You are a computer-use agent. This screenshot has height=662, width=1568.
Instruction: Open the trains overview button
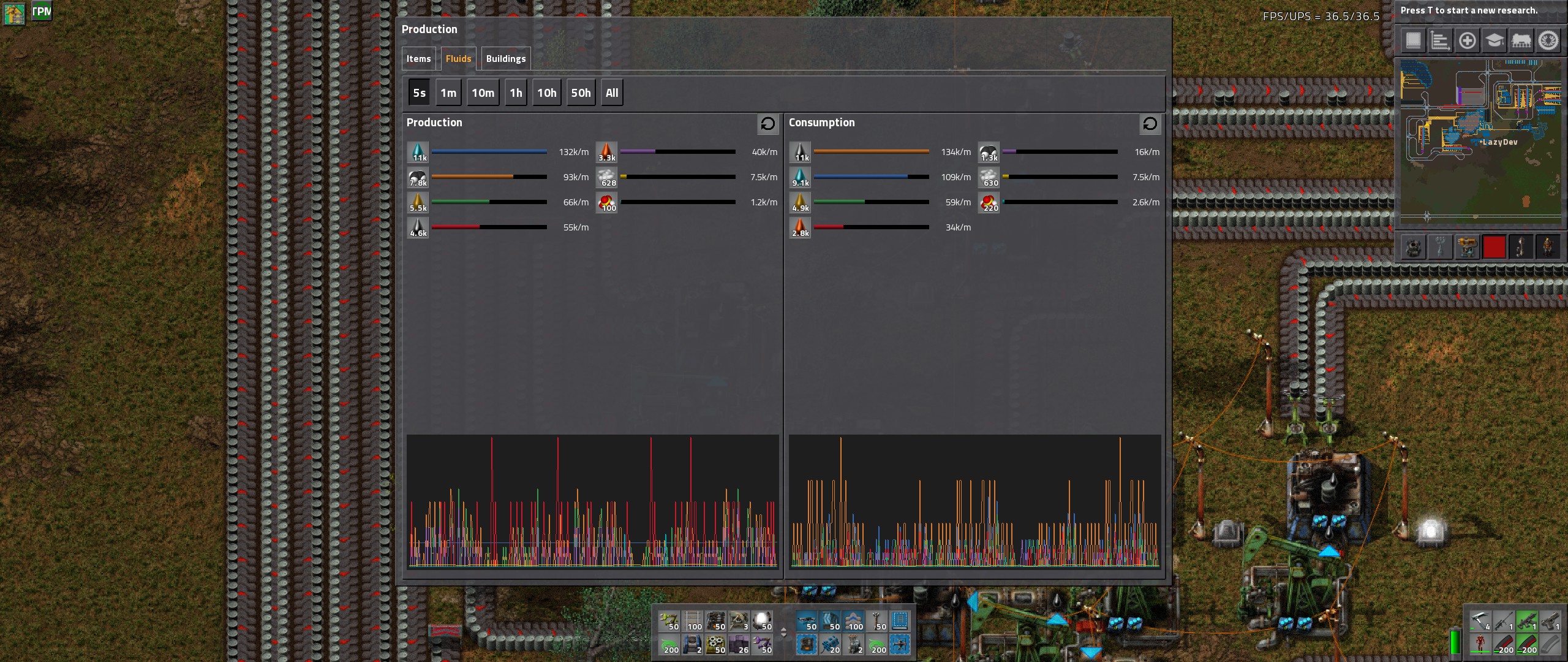1521,41
